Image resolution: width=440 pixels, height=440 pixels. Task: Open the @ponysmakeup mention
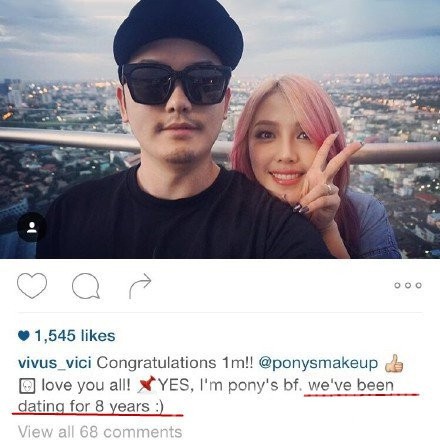(x=318, y=363)
